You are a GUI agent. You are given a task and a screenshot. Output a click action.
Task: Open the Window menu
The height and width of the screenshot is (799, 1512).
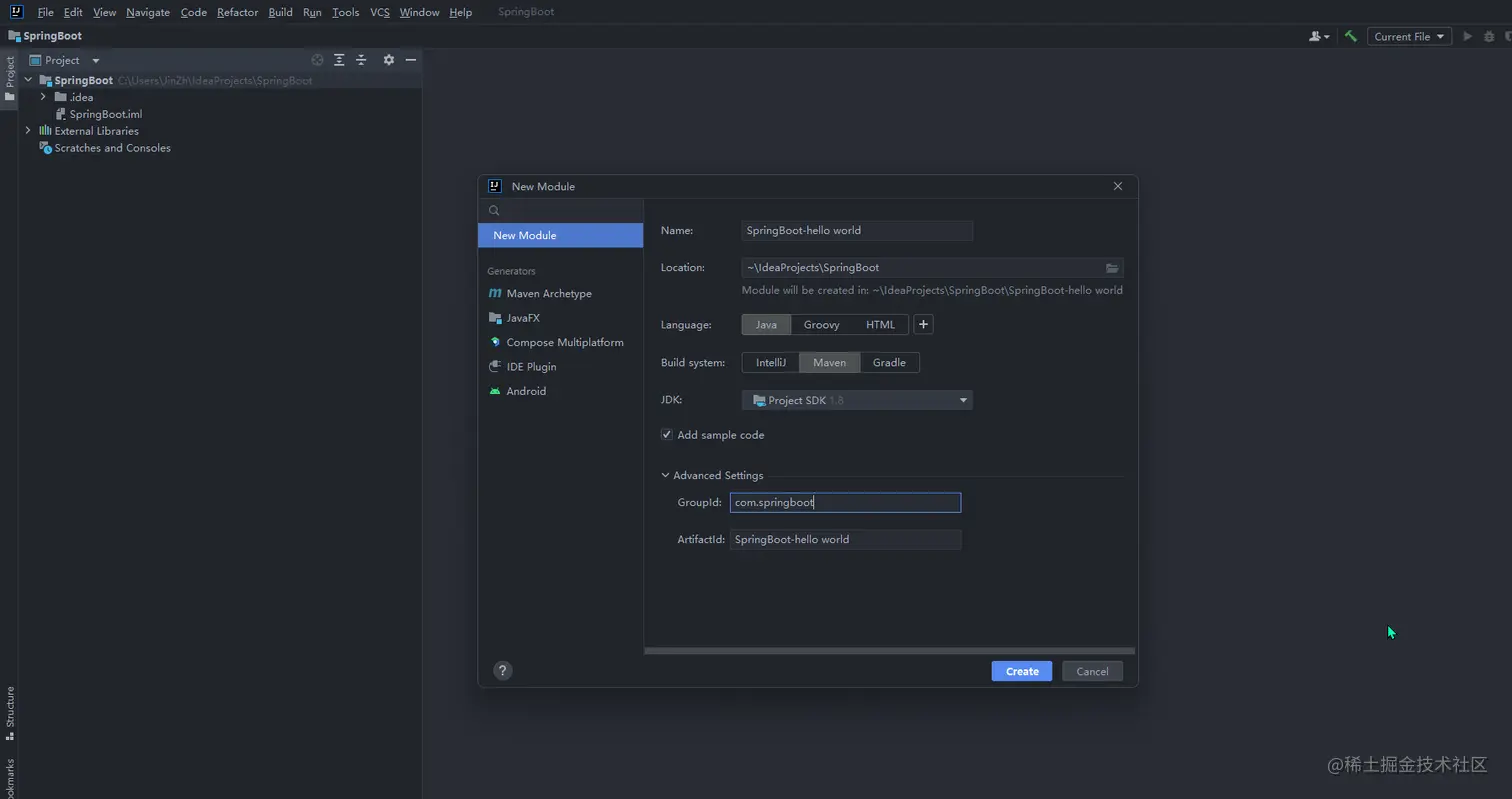(419, 12)
